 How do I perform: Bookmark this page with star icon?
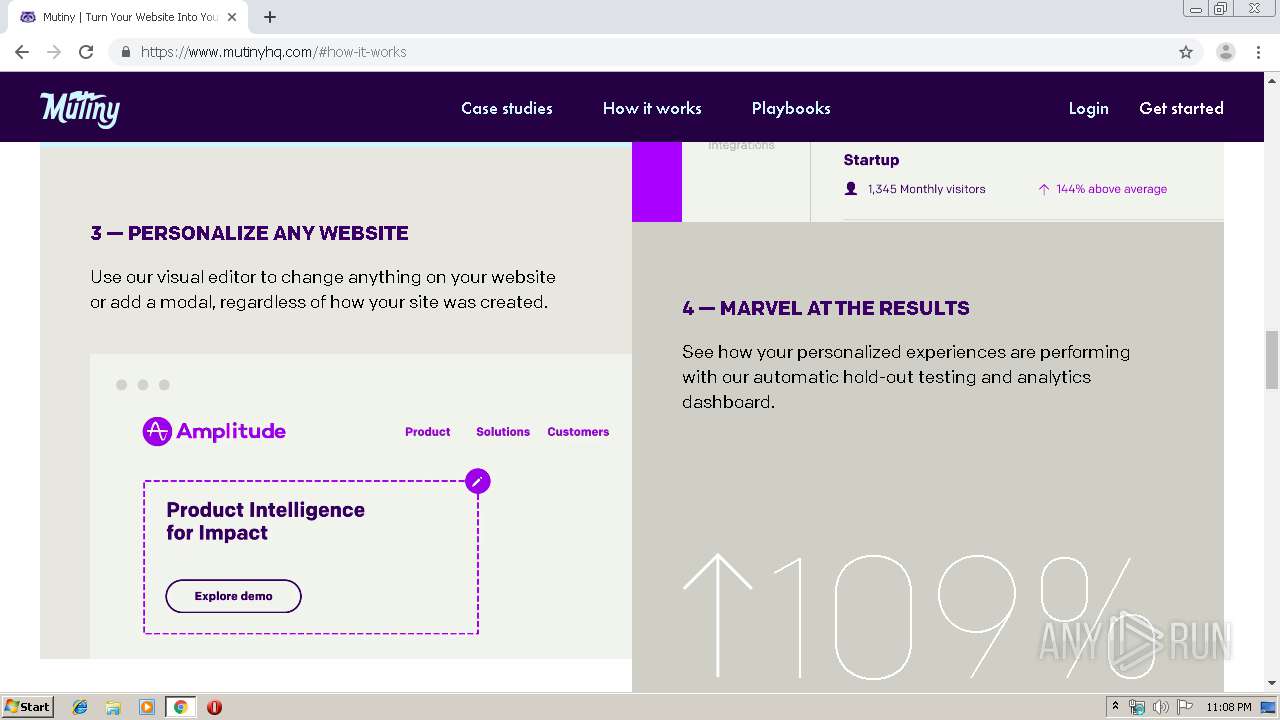pyautogui.click(x=1186, y=52)
